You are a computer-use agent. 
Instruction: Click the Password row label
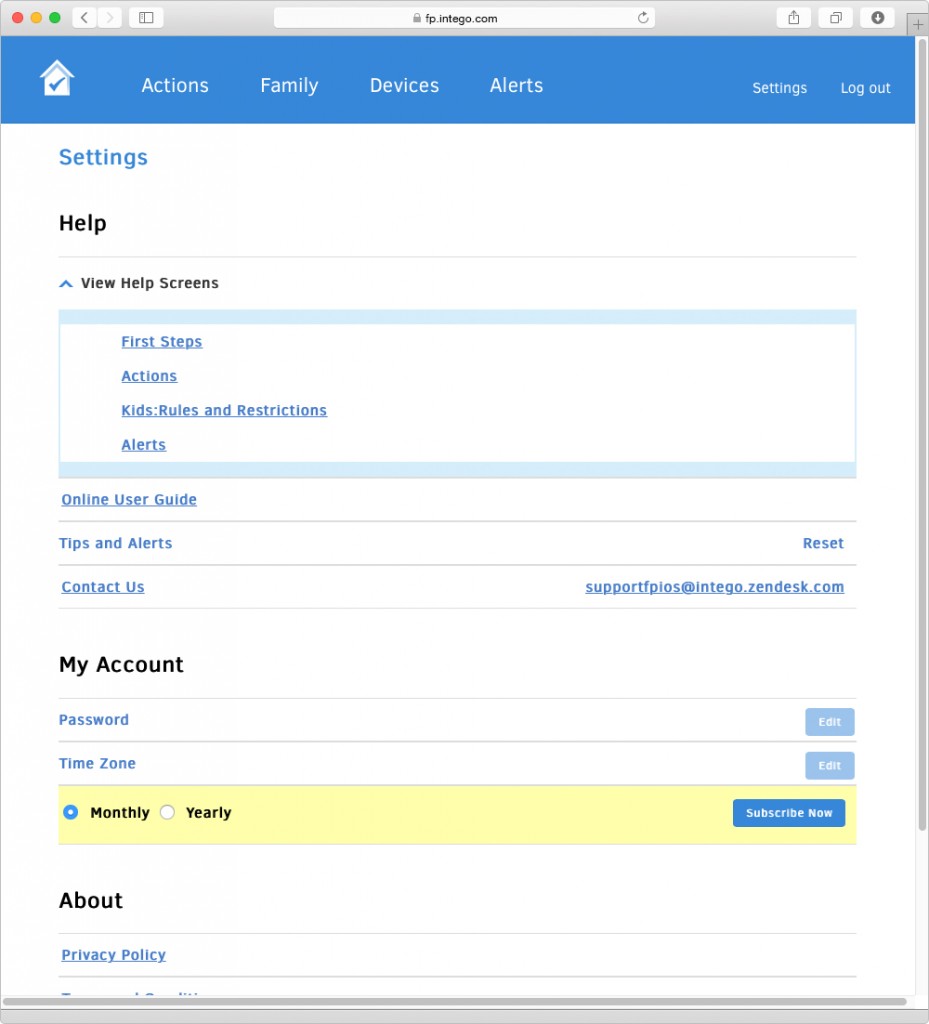pyautogui.click(x=94, y=720)
